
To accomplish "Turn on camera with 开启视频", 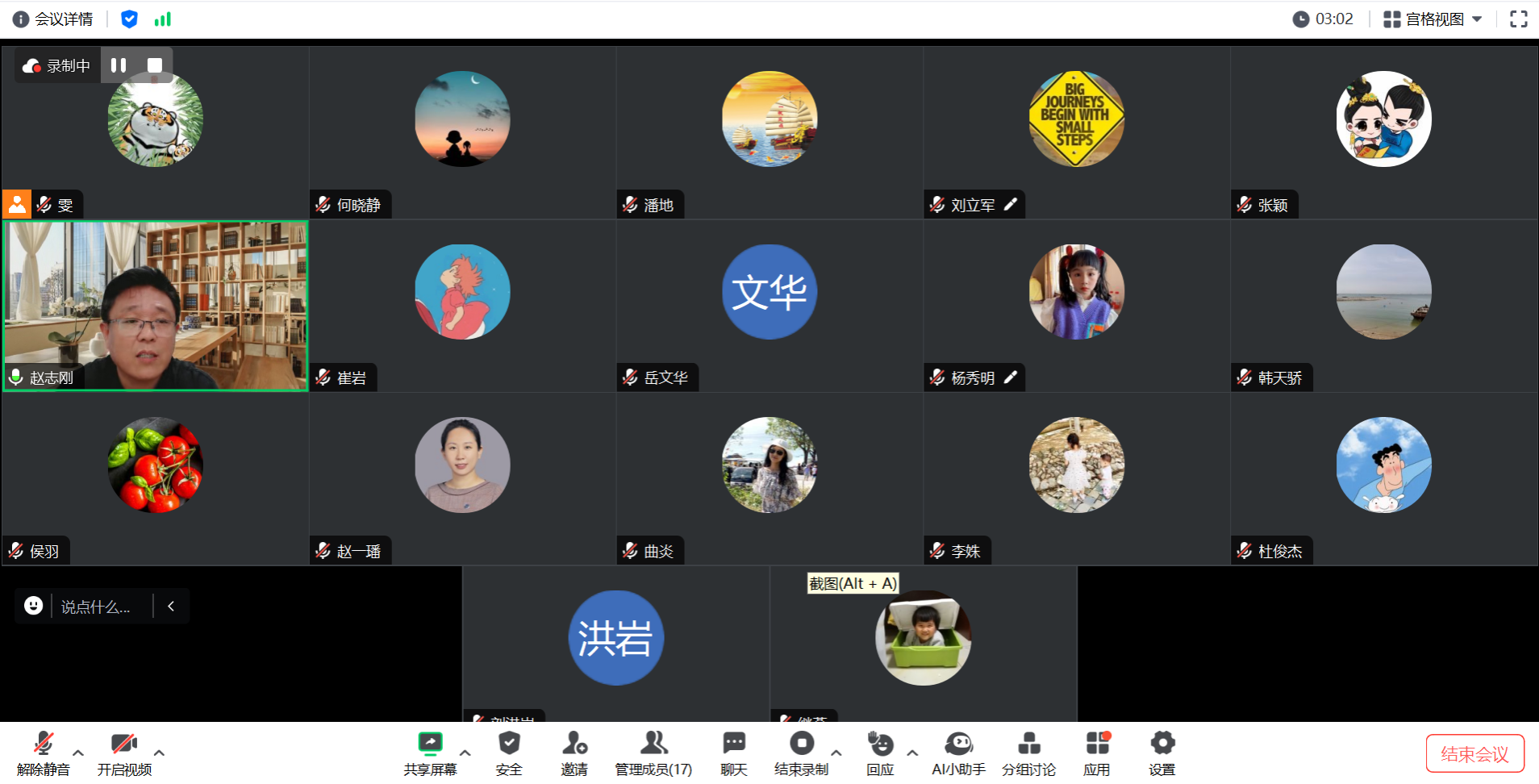I will point(124,753).
